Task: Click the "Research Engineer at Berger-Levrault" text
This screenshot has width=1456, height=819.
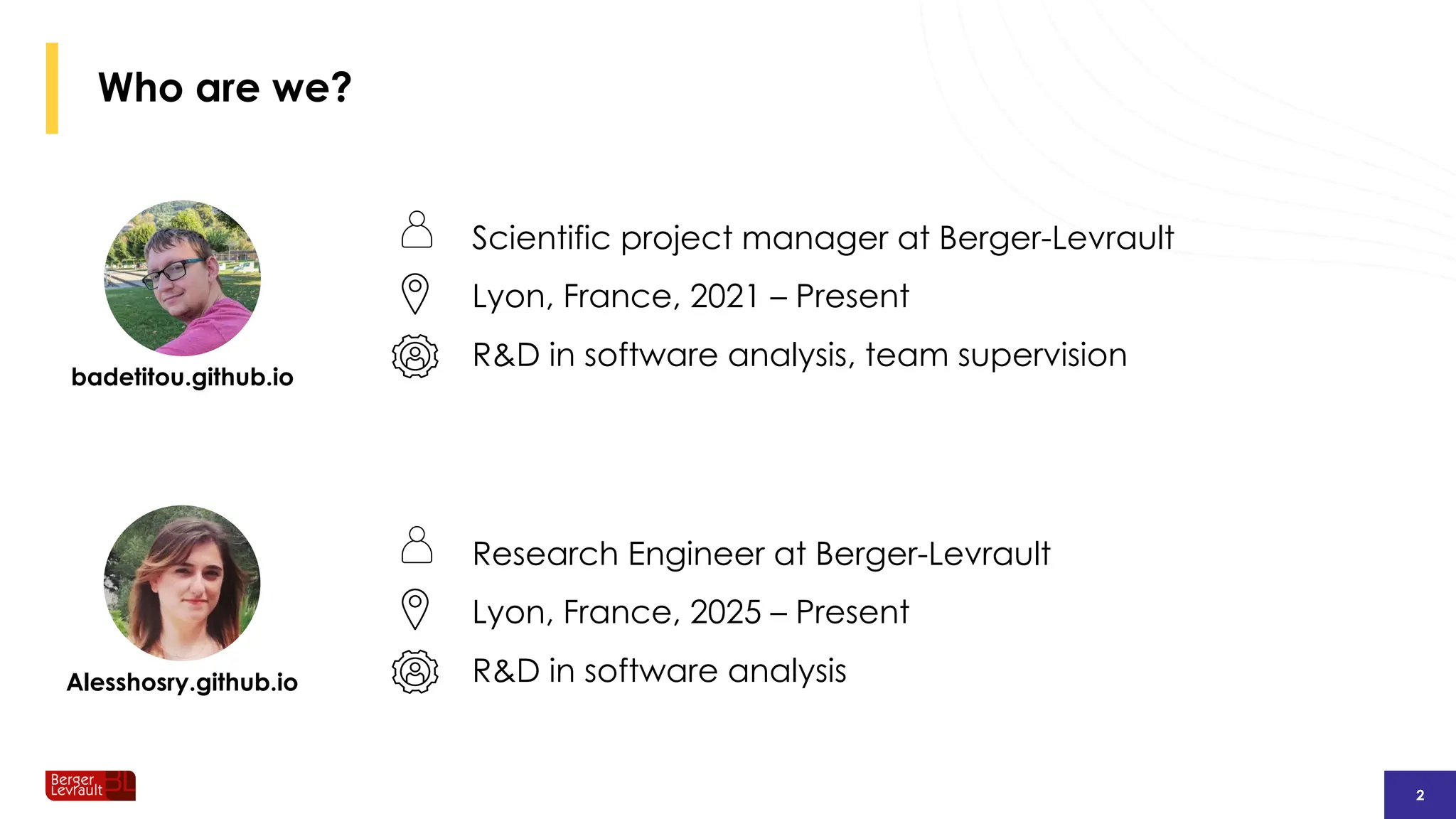Action: pos(761,554)
